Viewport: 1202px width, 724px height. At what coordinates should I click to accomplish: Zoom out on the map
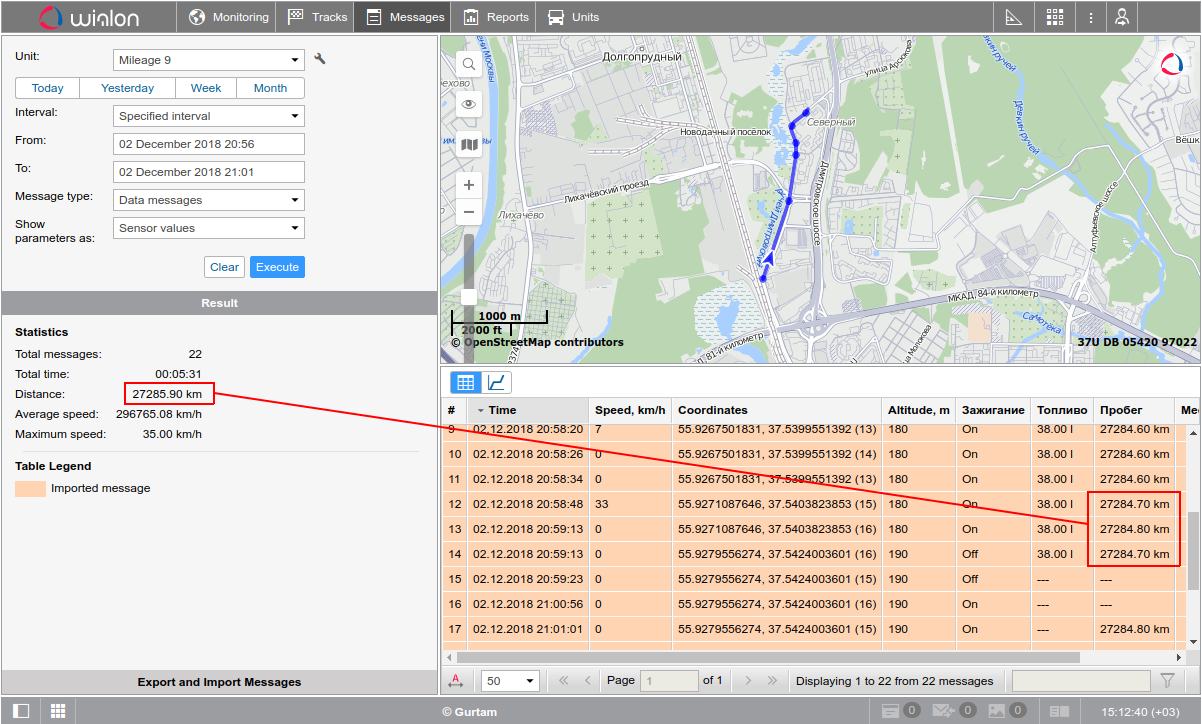(x=468, y=212)
